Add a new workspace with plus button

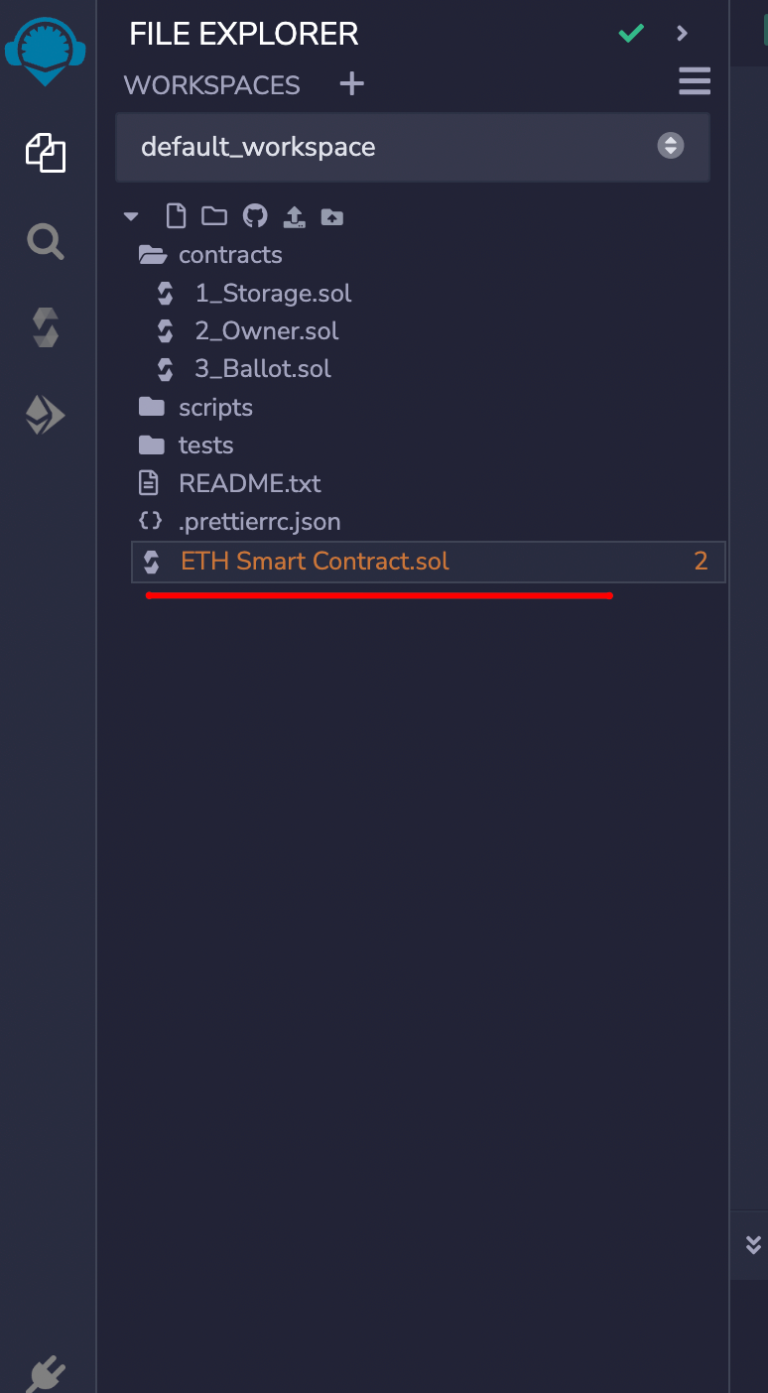(352, 84)
